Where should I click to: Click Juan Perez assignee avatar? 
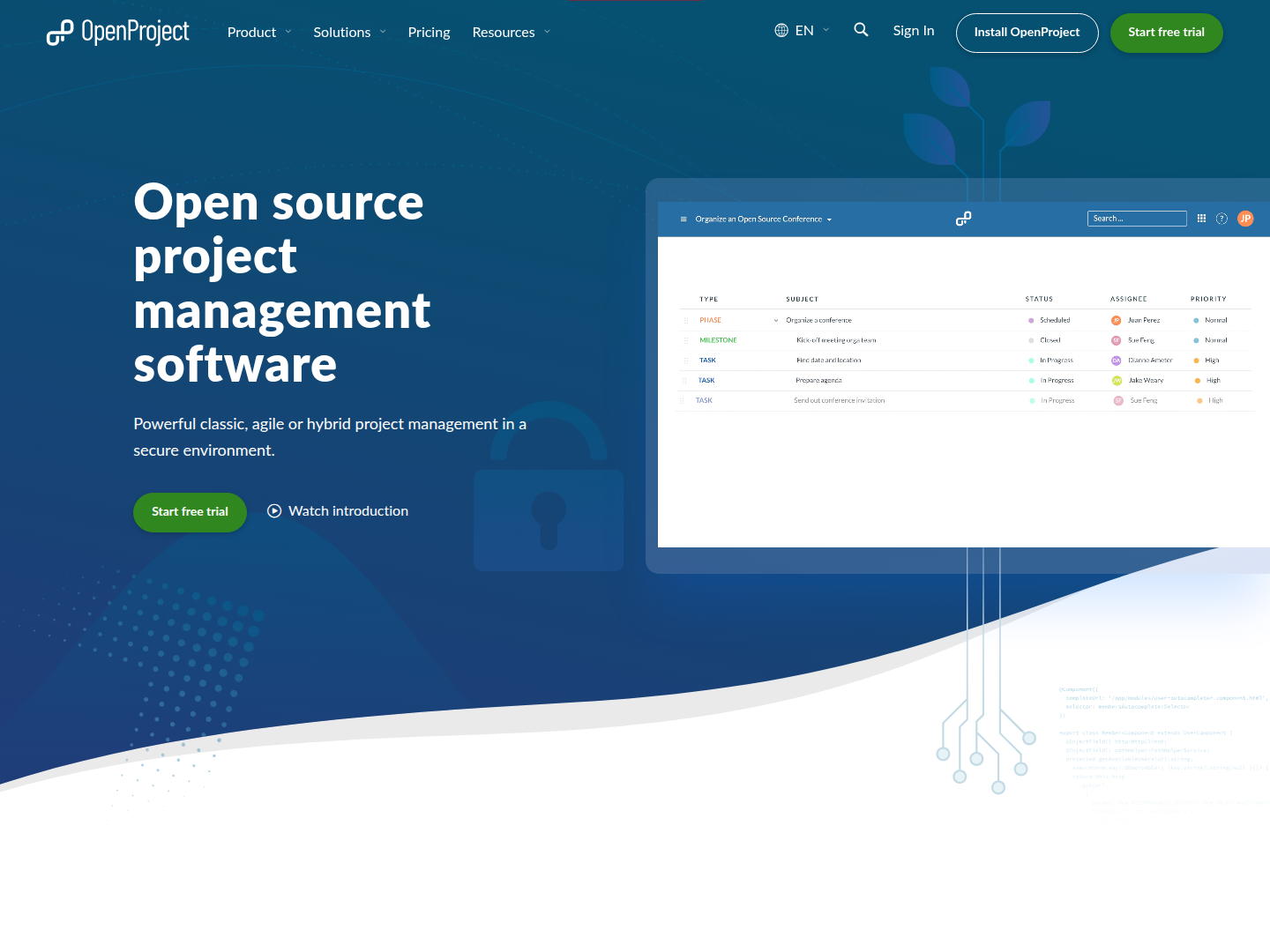(1116, 321)
